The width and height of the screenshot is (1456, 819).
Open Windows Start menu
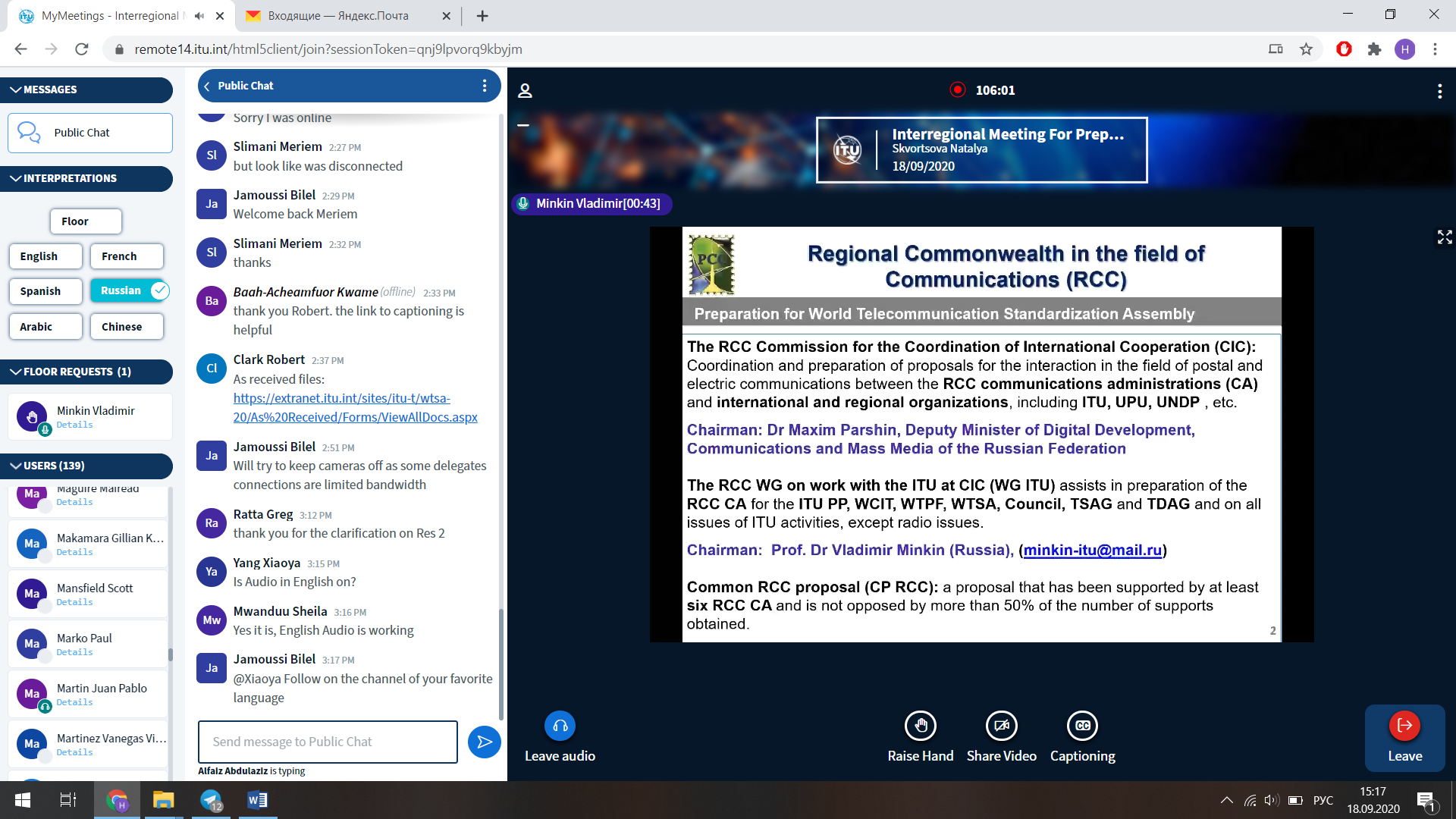coord(23,800)
